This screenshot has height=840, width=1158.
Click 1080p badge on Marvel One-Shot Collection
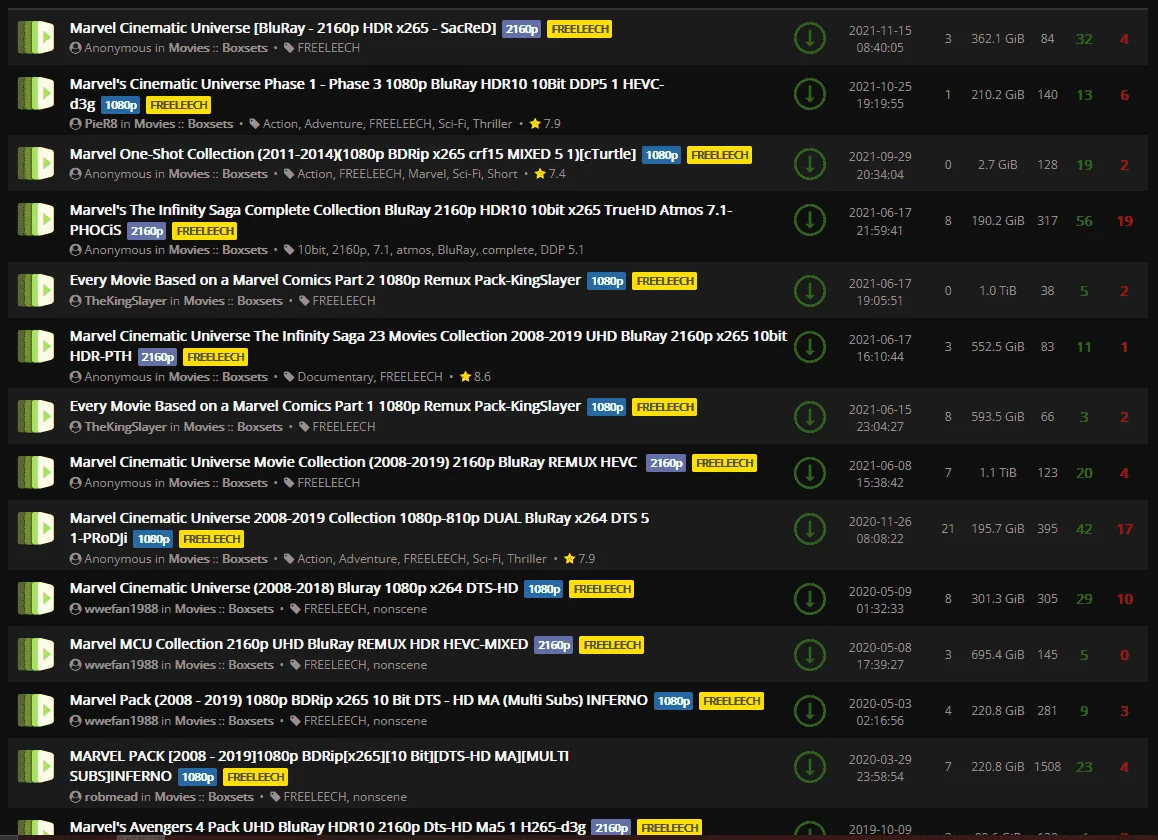[x=662, y=155]
